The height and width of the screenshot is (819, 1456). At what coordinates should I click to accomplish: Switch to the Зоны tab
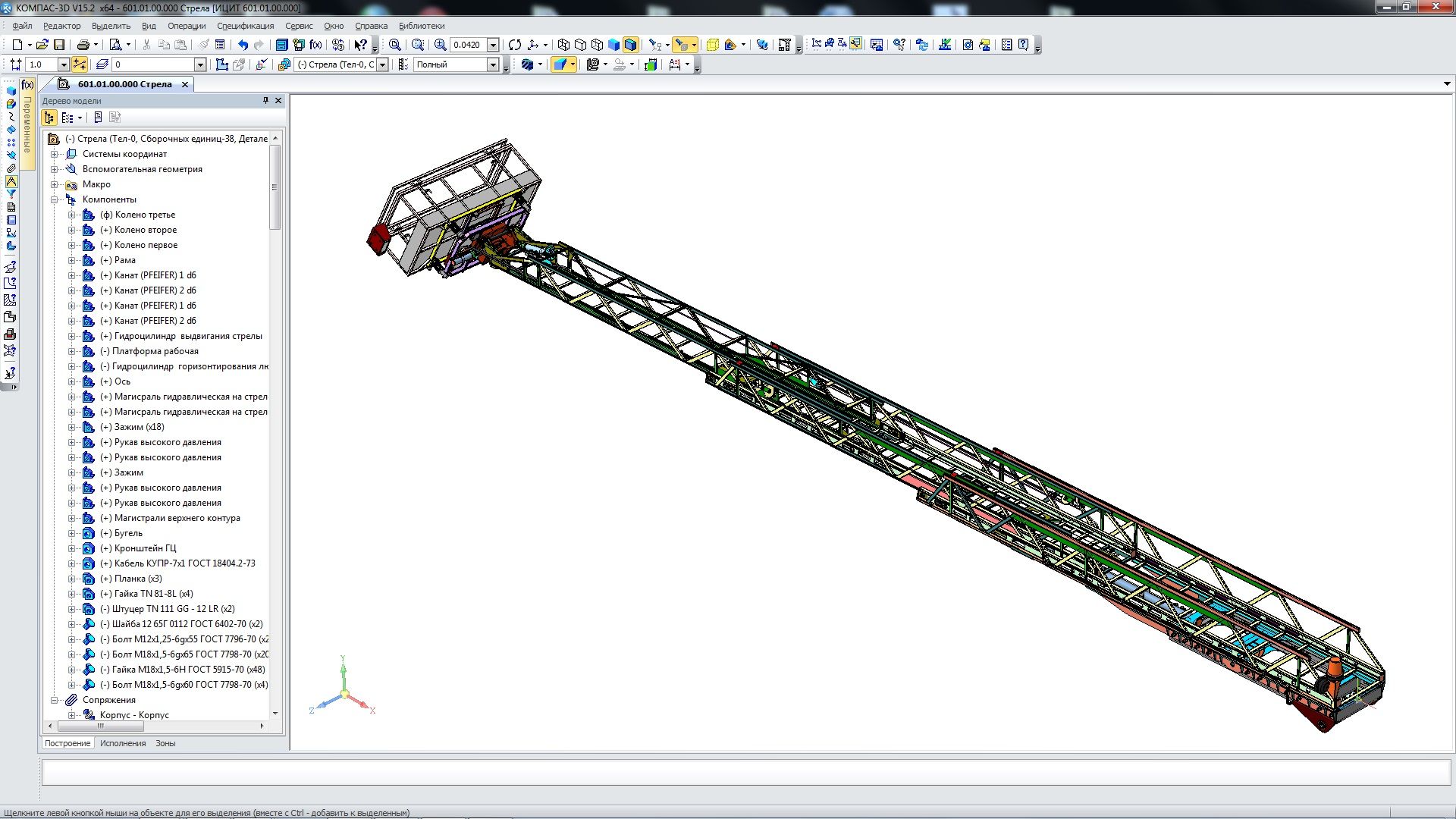pos(165,743)
